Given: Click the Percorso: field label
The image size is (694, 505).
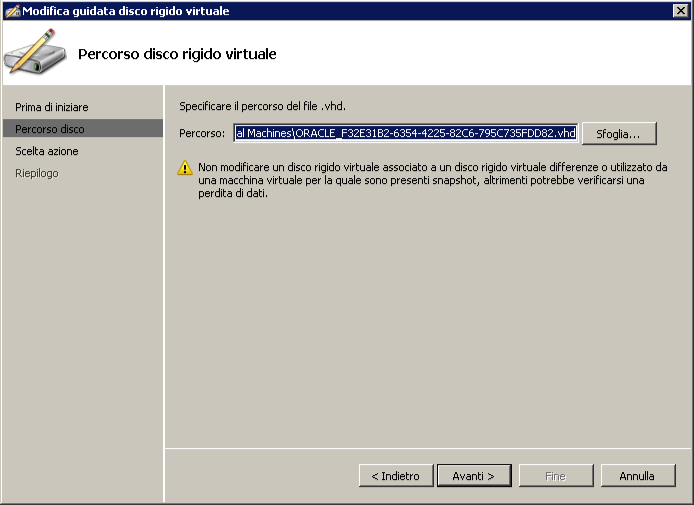Looking at the screenshot, I should coord(202,133).
